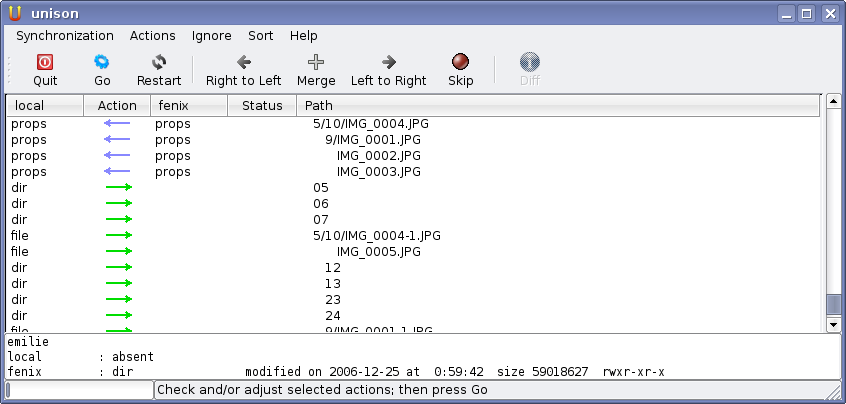Click the green arrow for 5/10/IMG_0004-1.JPG

[x=119, y=235]
